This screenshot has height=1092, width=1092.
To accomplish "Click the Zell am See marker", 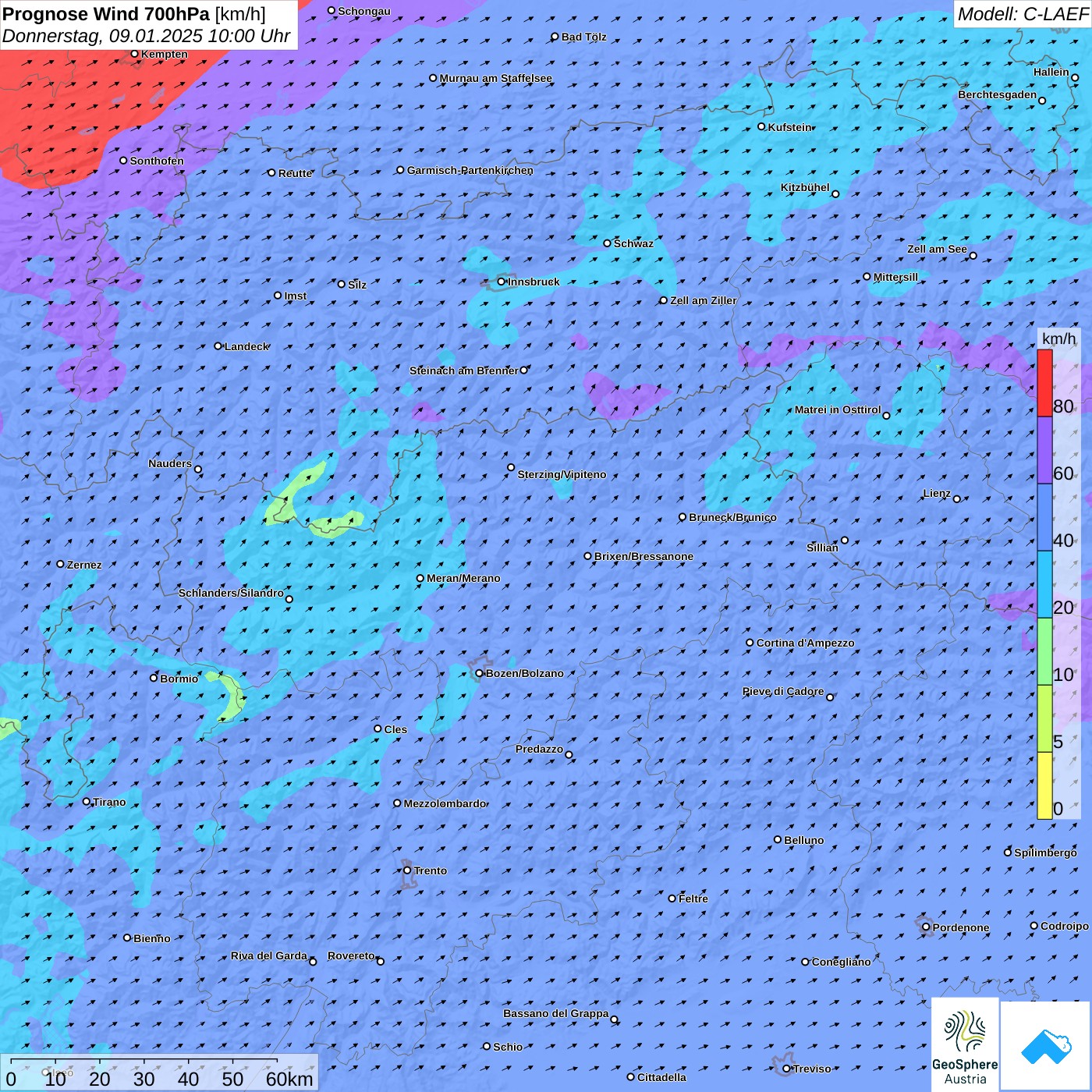I will point(973,256).
